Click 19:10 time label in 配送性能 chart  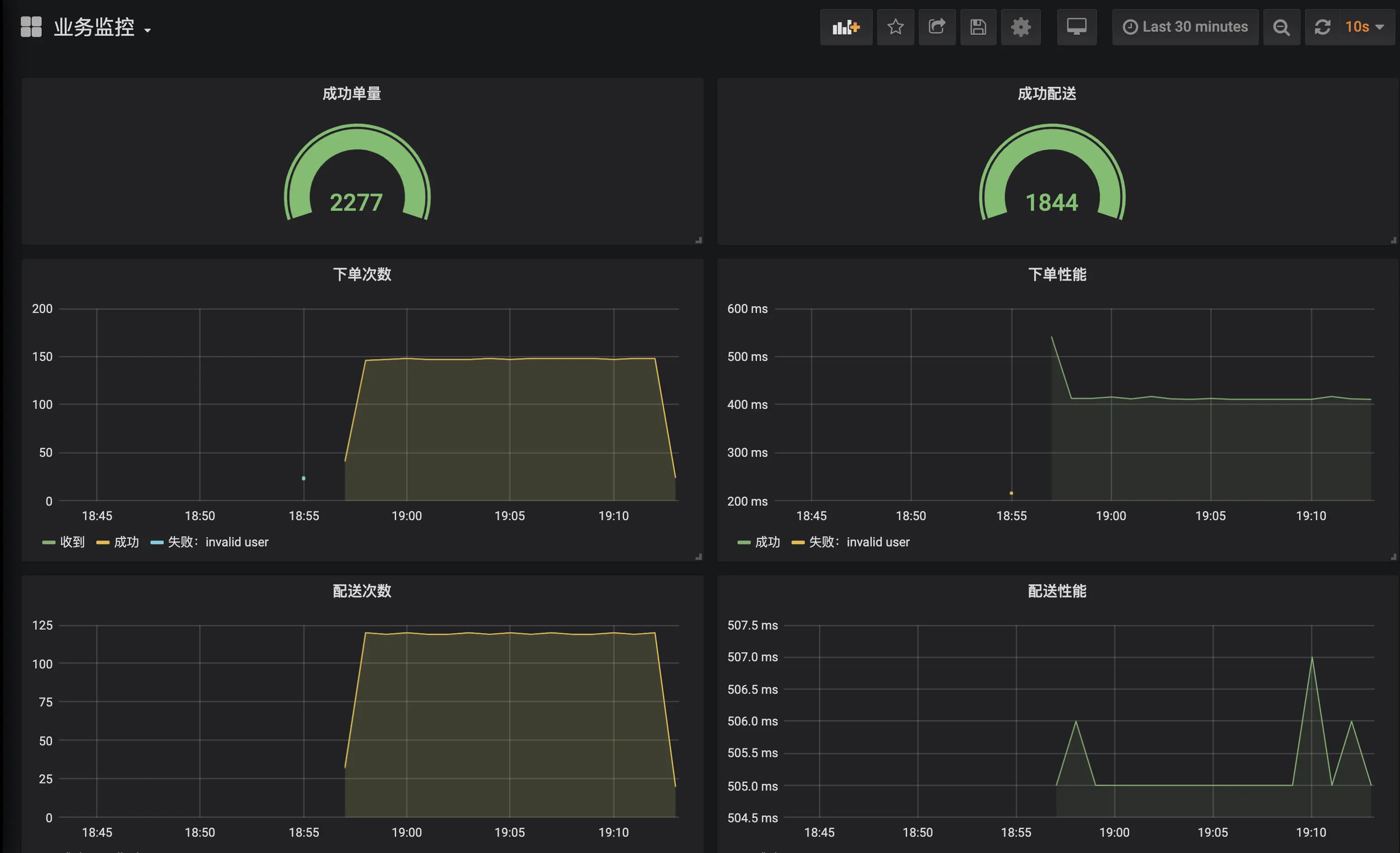tap(1311, 833)
